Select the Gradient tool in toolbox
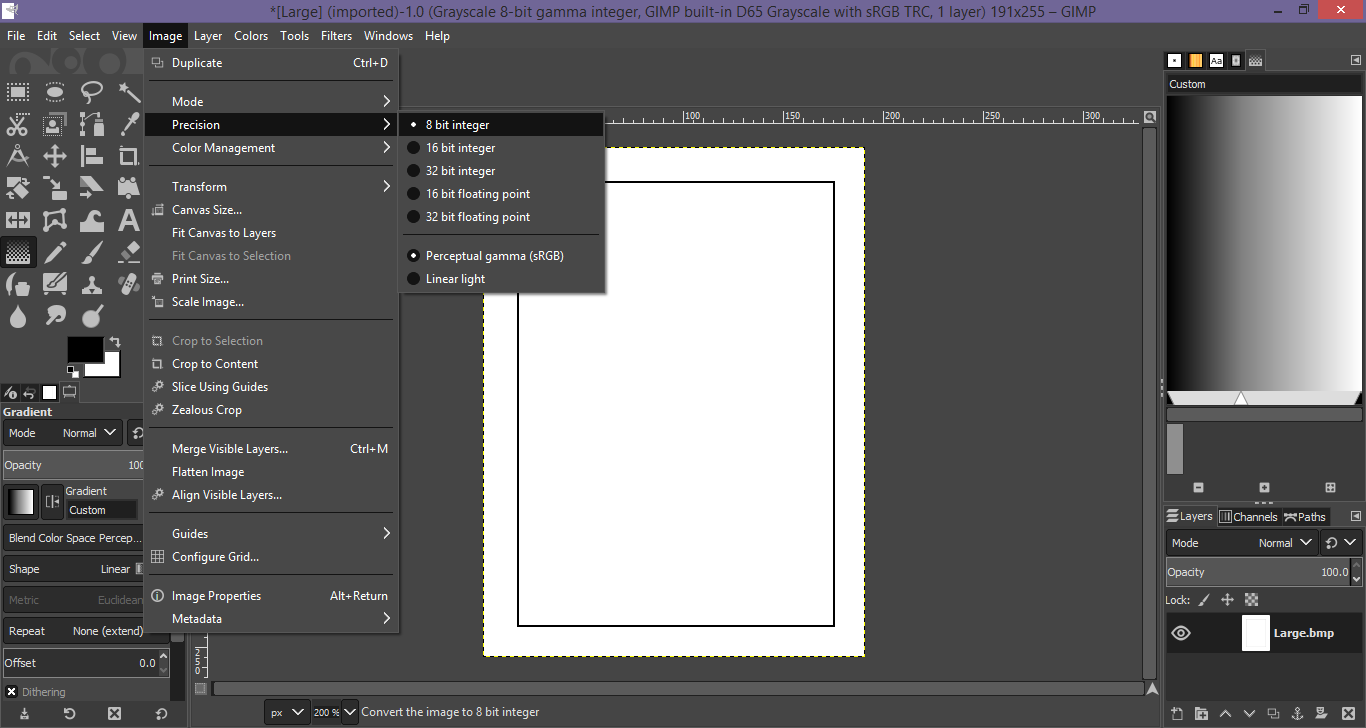The image size is (1366, 728). (18, 252)
